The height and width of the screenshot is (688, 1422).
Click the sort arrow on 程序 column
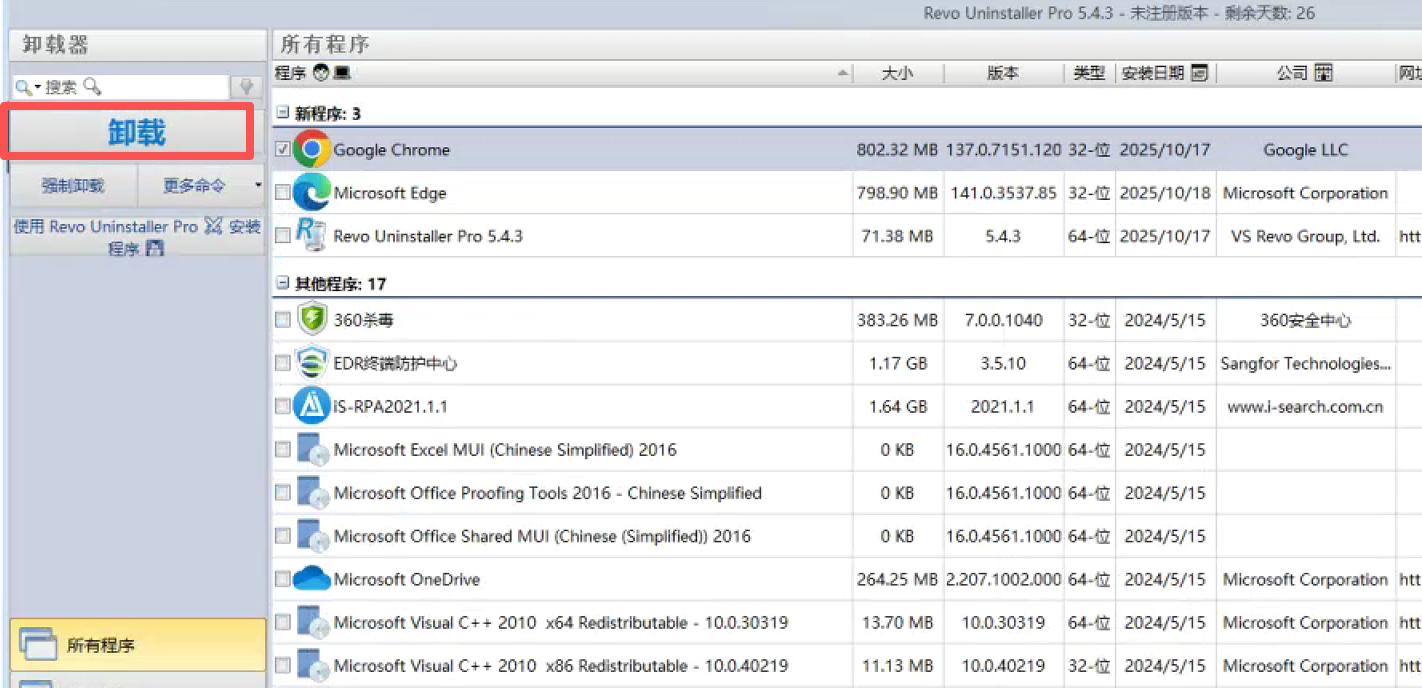pos(844,74)
